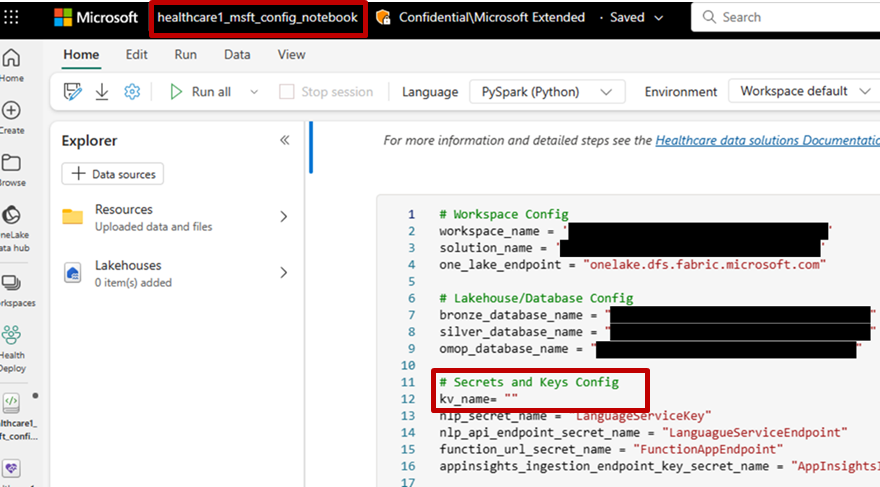Image resolution: width=880 pixels, height=487 pixels.
Task: Select the healthcare1 config notebook sidebar icon
Action: click(11, 403)
